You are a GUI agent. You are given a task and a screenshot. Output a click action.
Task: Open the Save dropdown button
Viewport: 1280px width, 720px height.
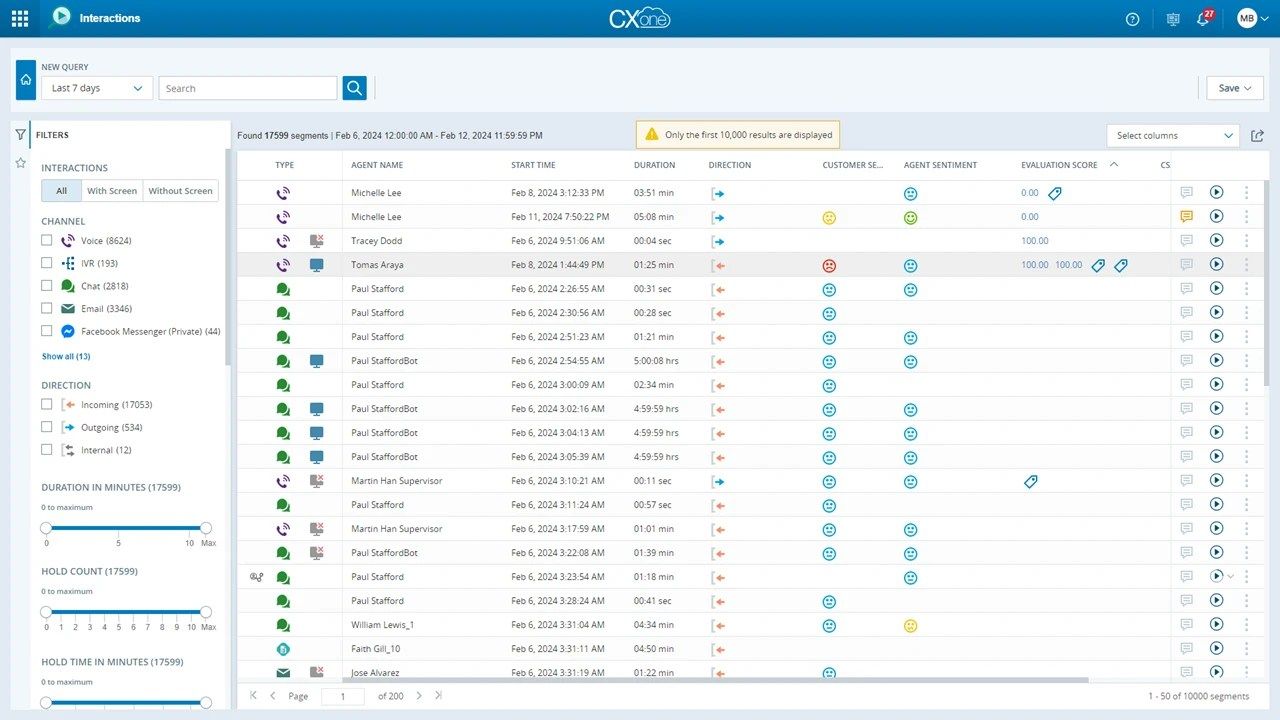(1235, 88)
